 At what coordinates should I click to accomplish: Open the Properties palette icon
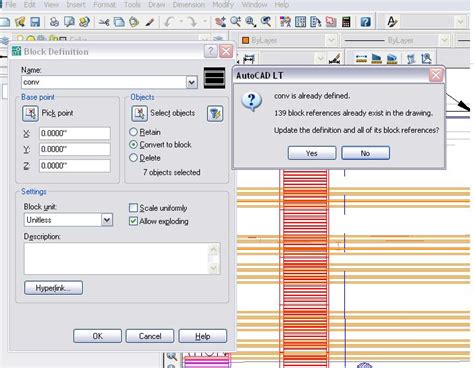[x=285, y=22]
